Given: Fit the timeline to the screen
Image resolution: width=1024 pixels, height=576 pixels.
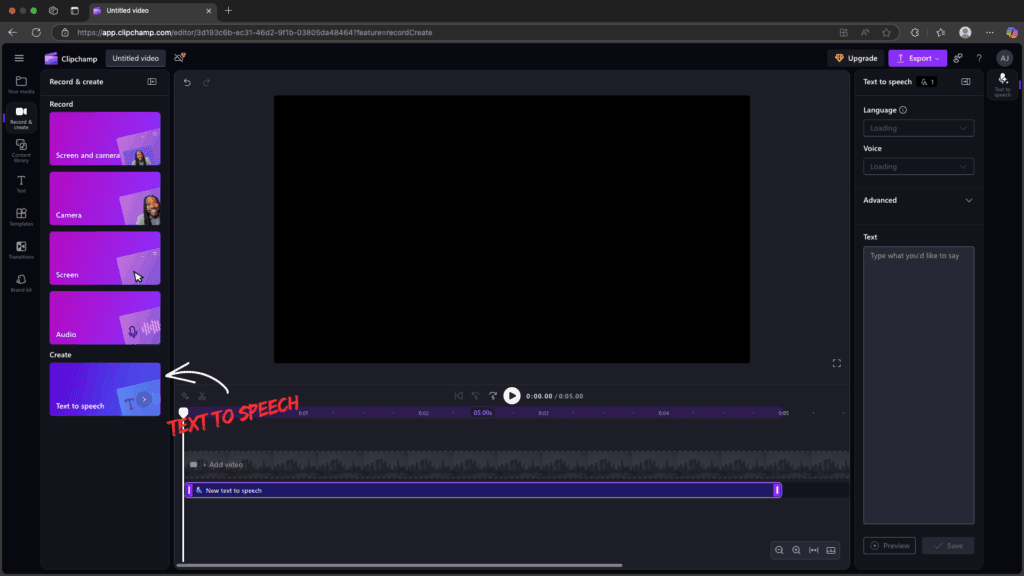Looking at the screenshot, I should pos(814,550).
